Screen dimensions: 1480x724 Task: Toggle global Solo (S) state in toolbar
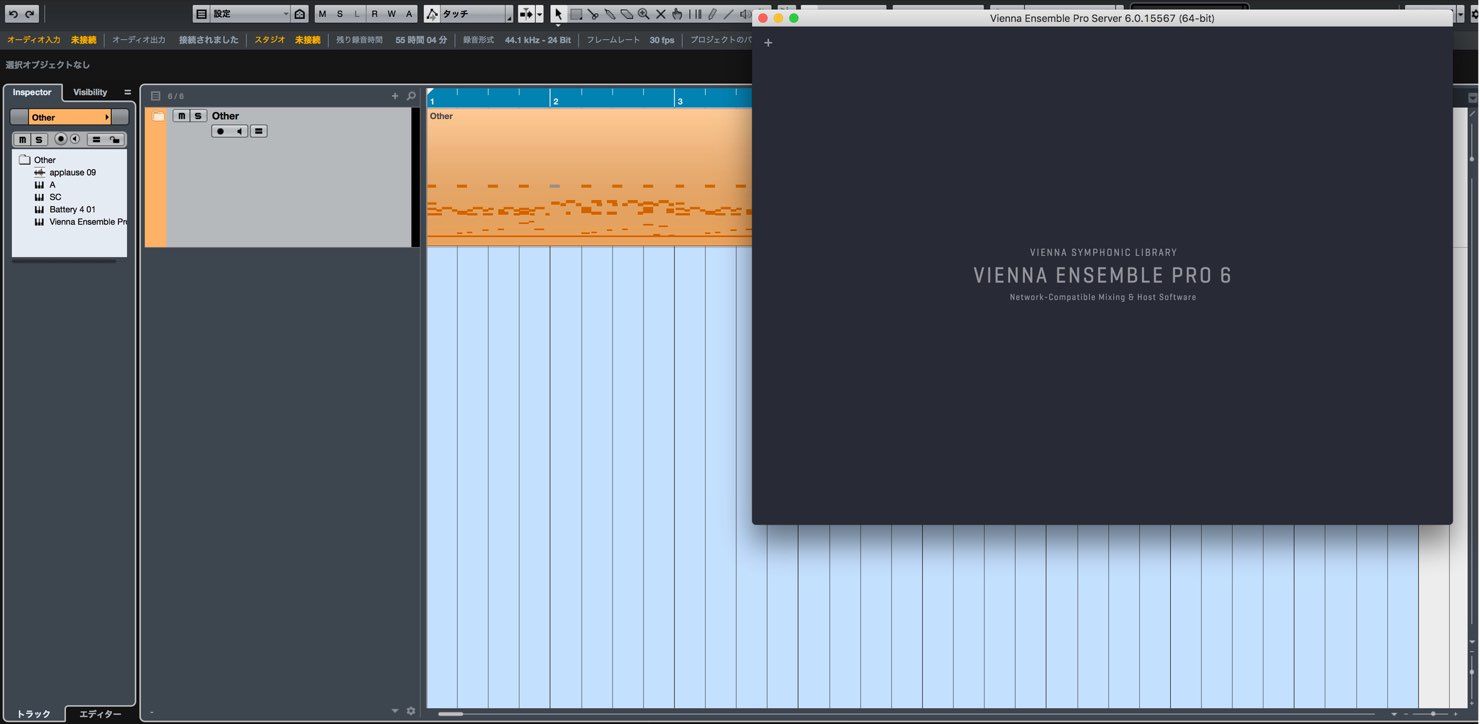pyautogui.click(x=340, y=14)
